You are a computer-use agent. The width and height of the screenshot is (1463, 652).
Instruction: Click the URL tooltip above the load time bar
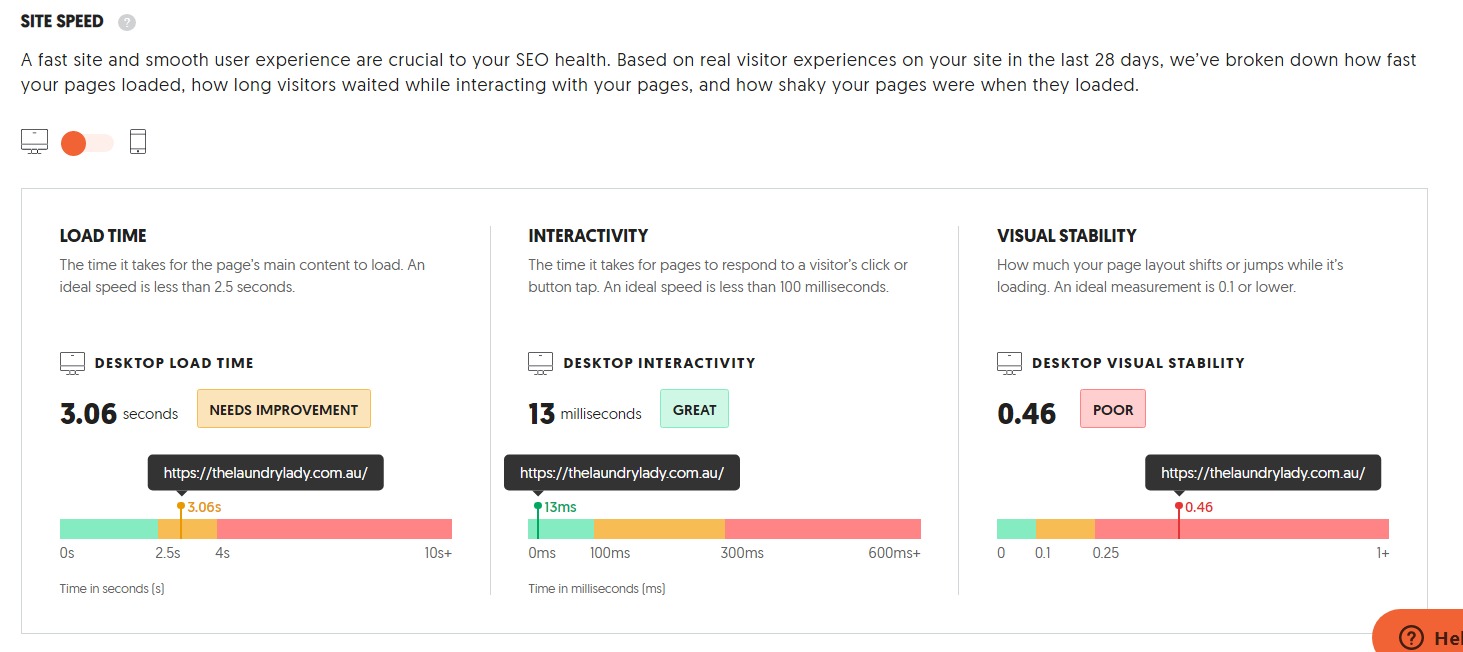266,473
